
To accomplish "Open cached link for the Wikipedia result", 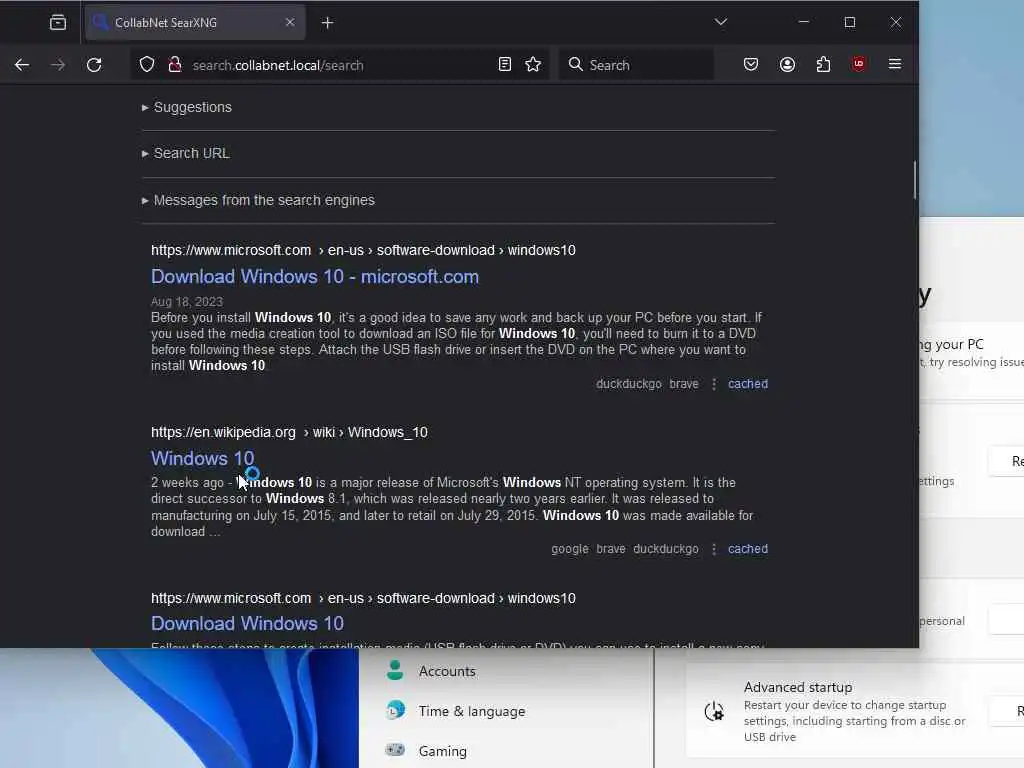I will pos(748,549).
